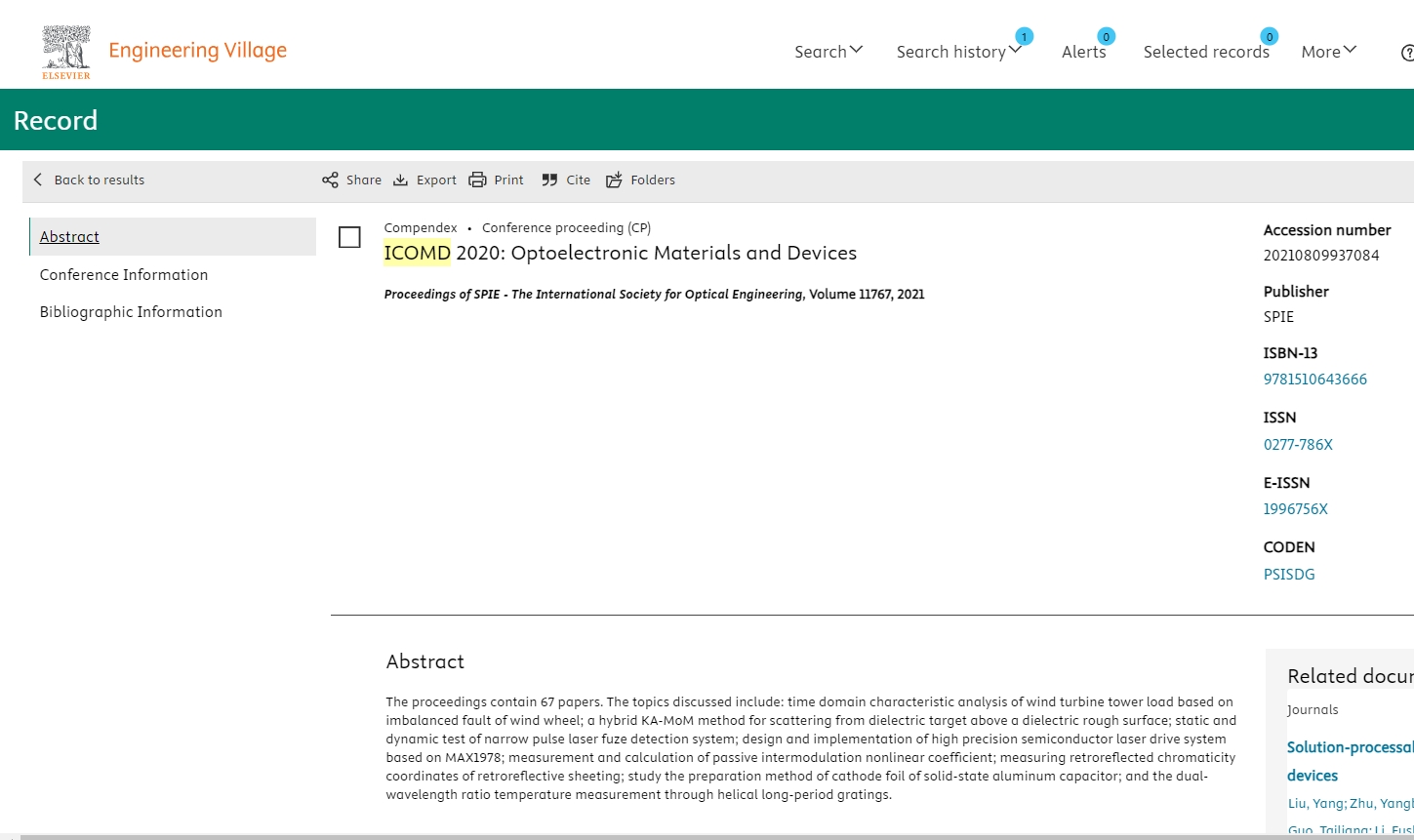This screenshot has height=840, width=1414.
Task: Click the Folders button label
Action: (x=653, y=180)
